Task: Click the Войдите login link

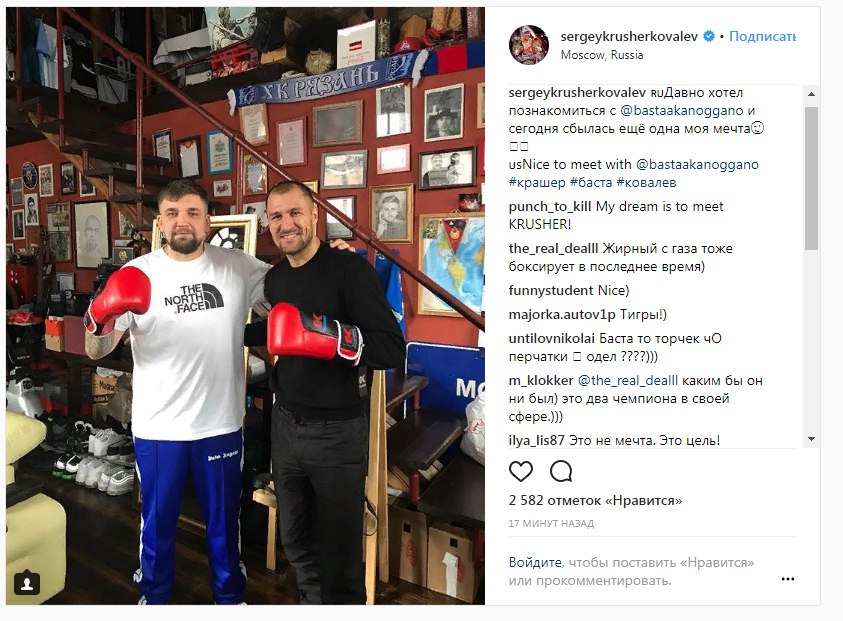Action: [535, 562]
